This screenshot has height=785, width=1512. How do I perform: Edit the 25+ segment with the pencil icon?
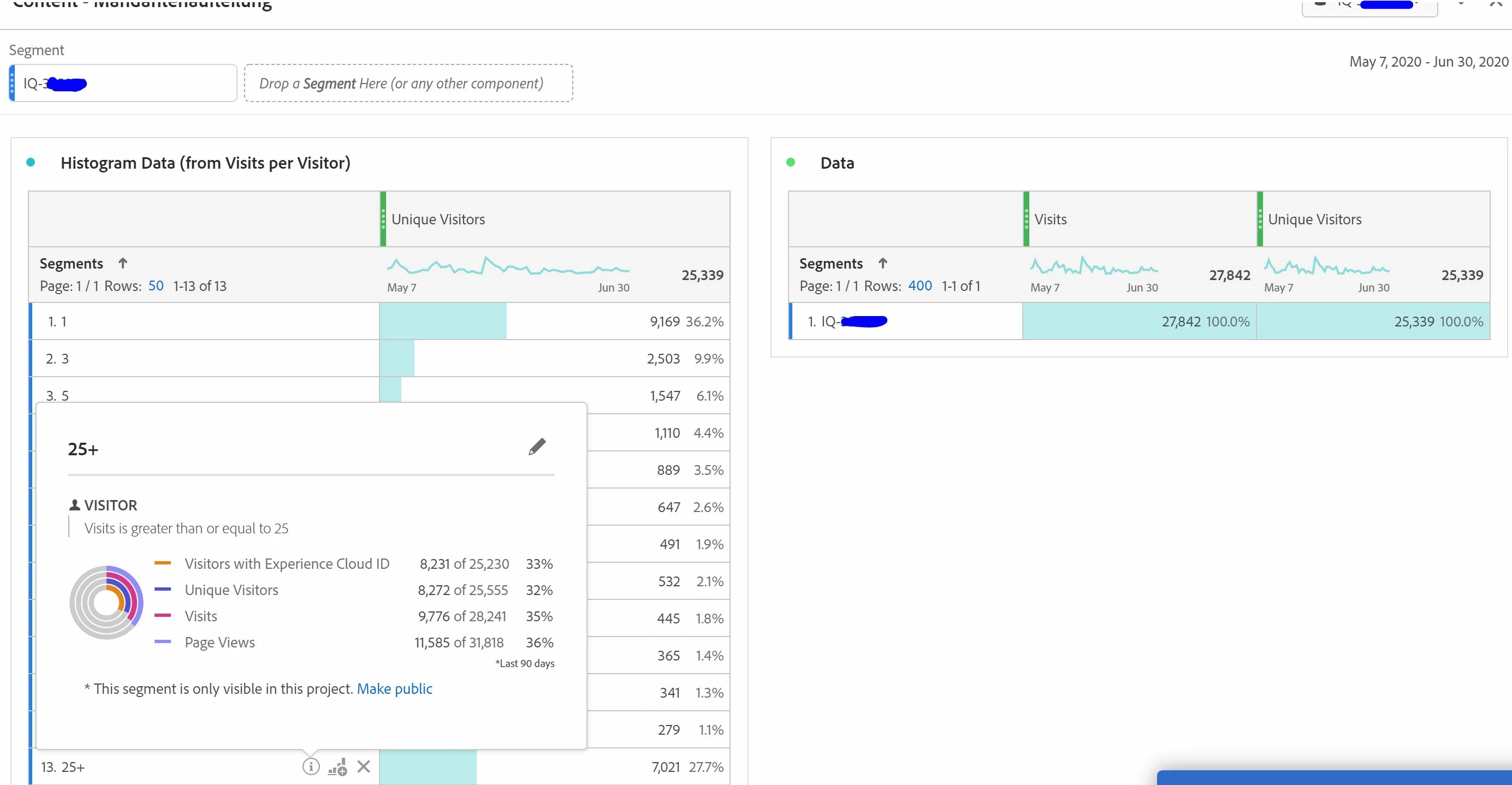pos(536,447)
